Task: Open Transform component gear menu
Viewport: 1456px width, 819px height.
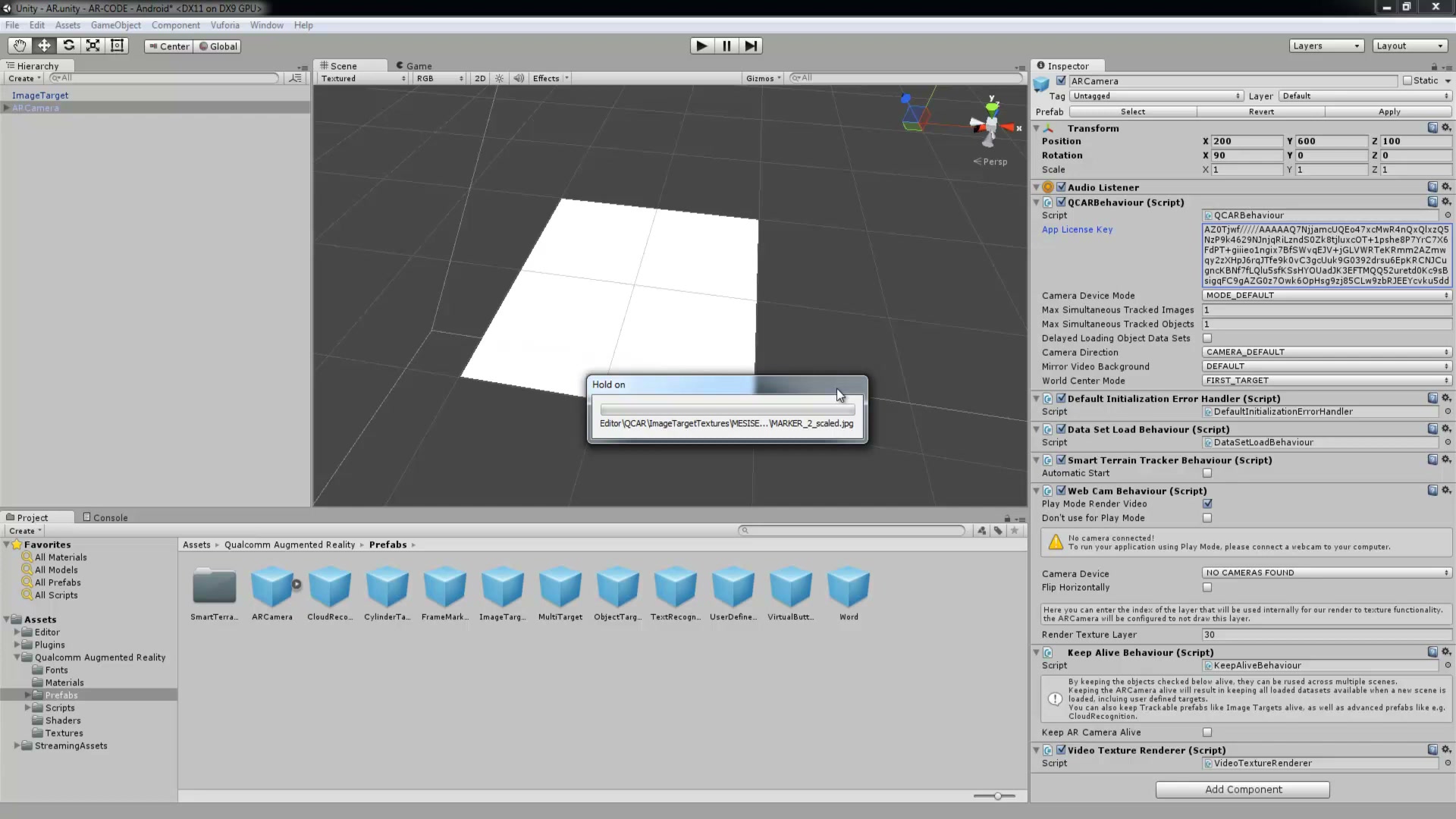Action: click(1446, 127)
